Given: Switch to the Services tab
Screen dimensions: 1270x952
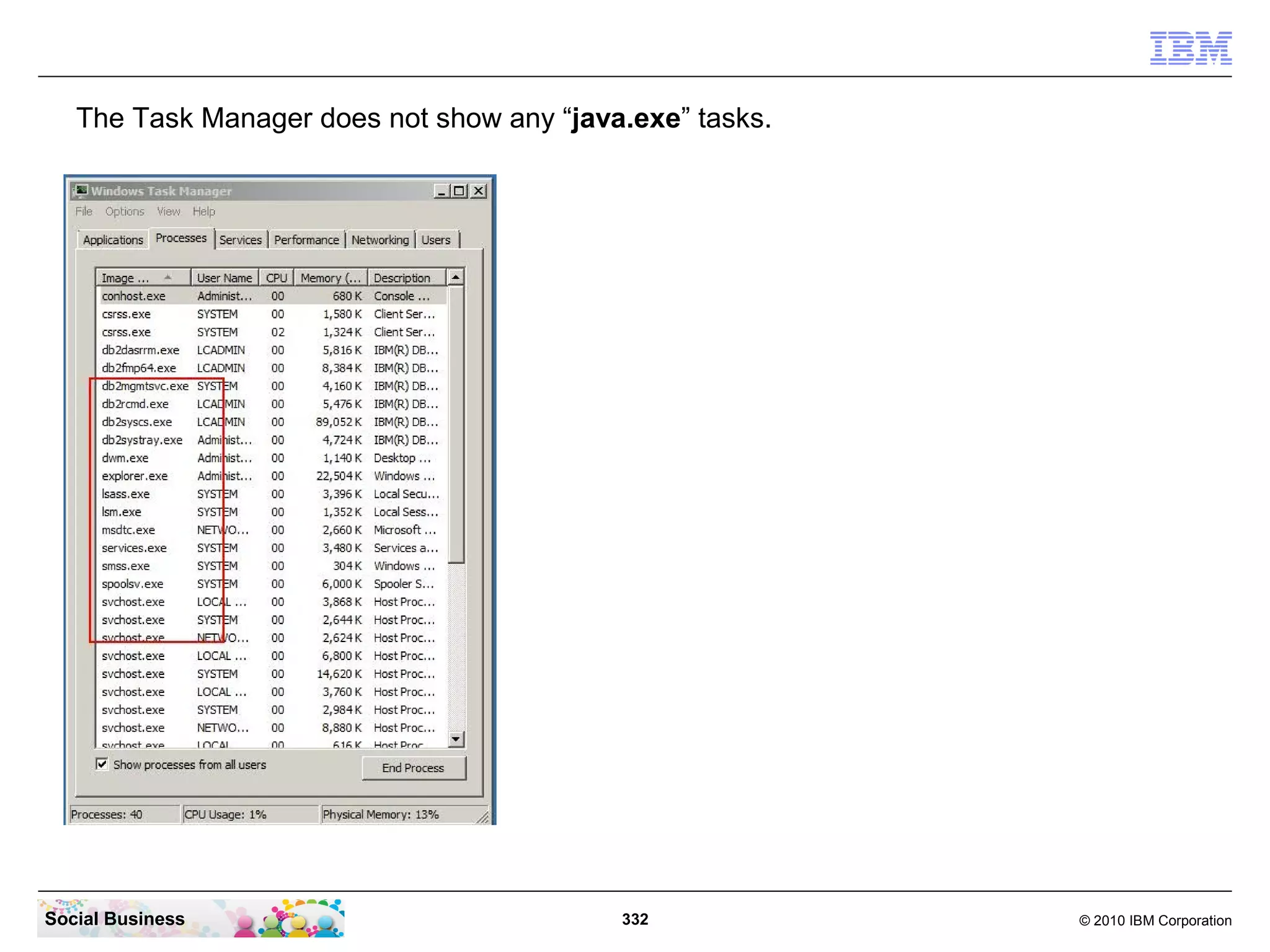Looking at the screenshot, I should (241, 240).
